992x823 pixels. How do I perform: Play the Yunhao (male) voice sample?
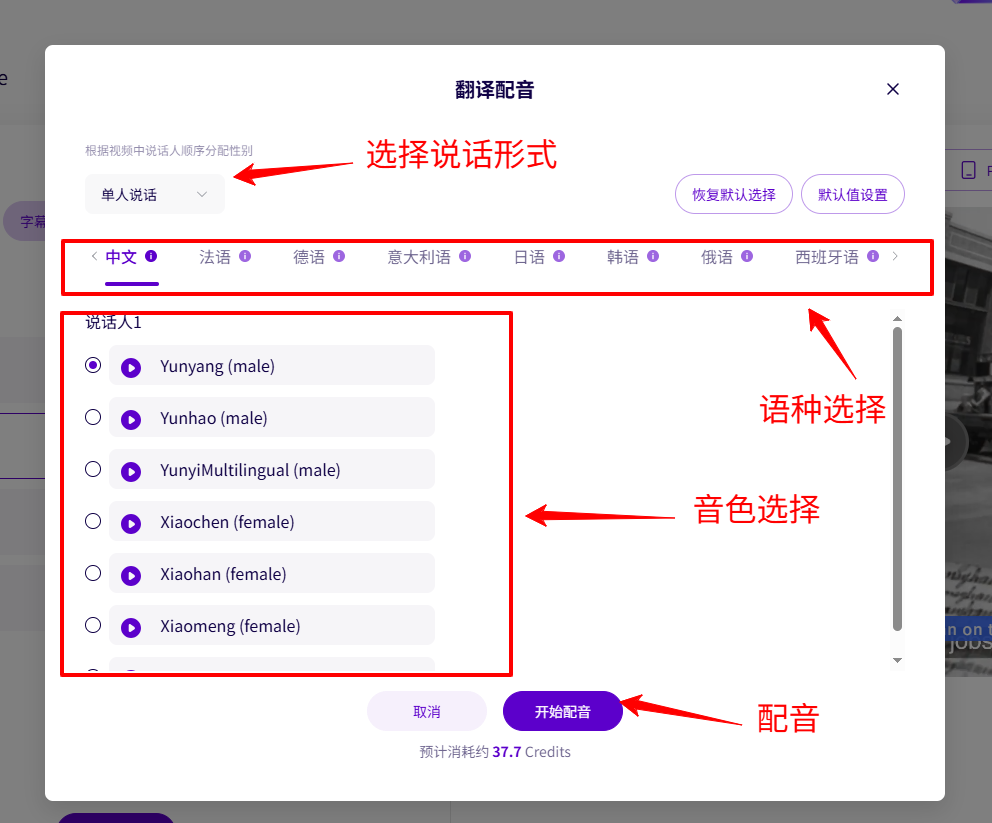pos(131,419)
